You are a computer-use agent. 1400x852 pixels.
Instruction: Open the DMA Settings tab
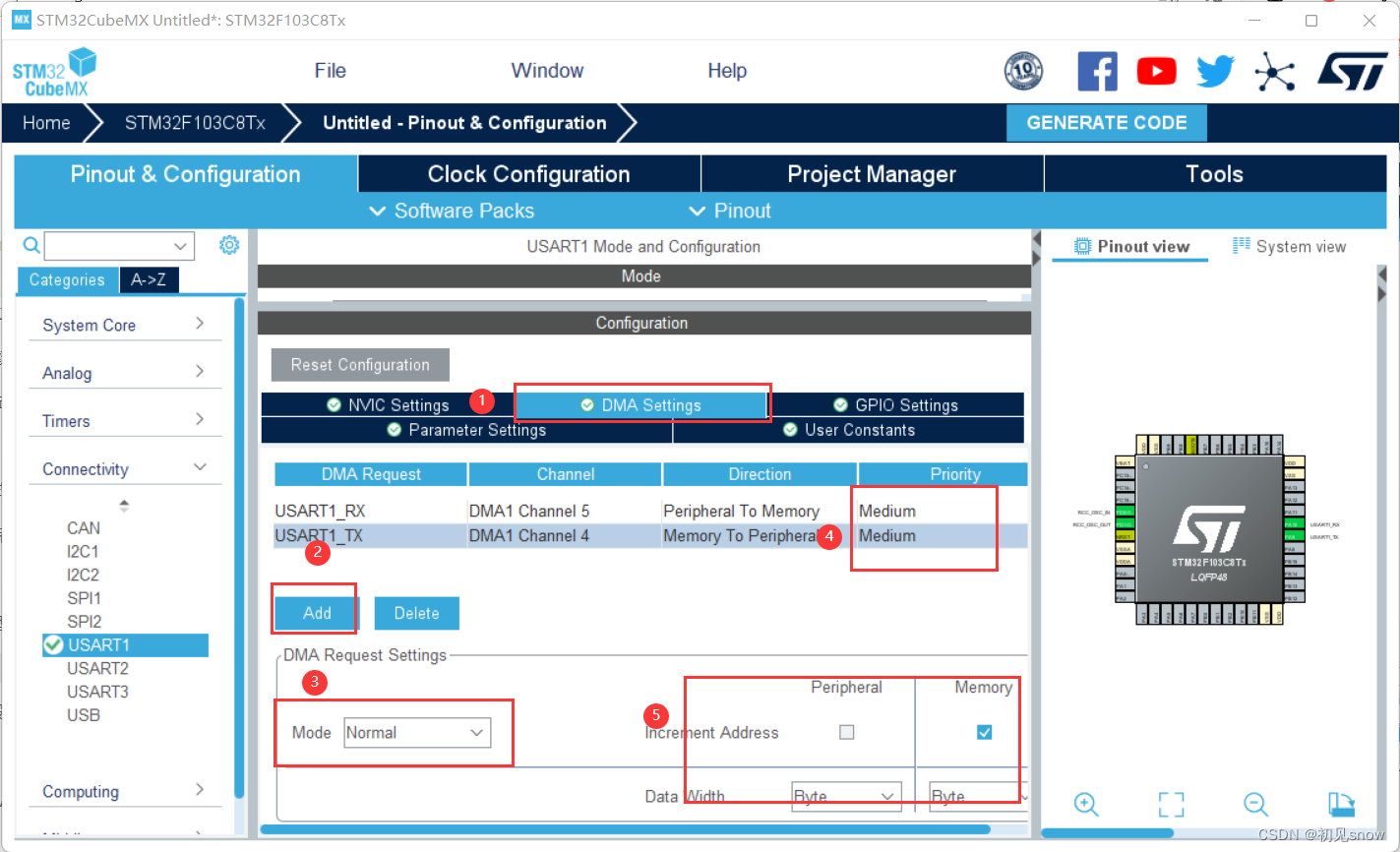(641, 405)
